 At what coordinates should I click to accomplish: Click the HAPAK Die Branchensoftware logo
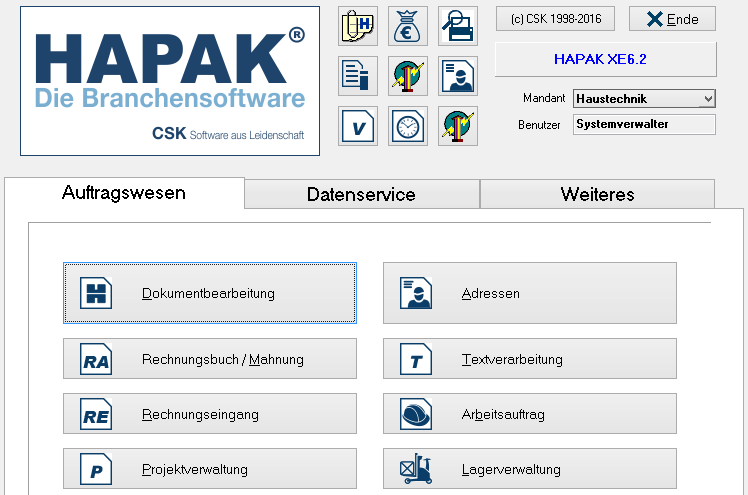(170, 81)
